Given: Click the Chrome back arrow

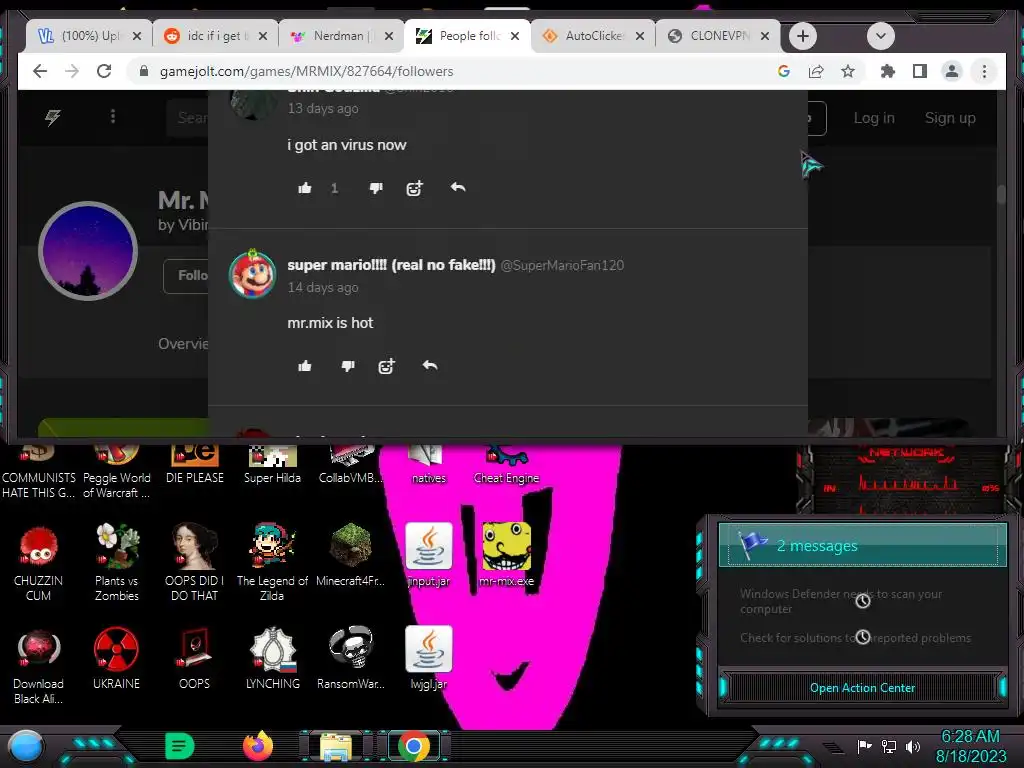Looking at the screenshot, I should pos(40,71).
